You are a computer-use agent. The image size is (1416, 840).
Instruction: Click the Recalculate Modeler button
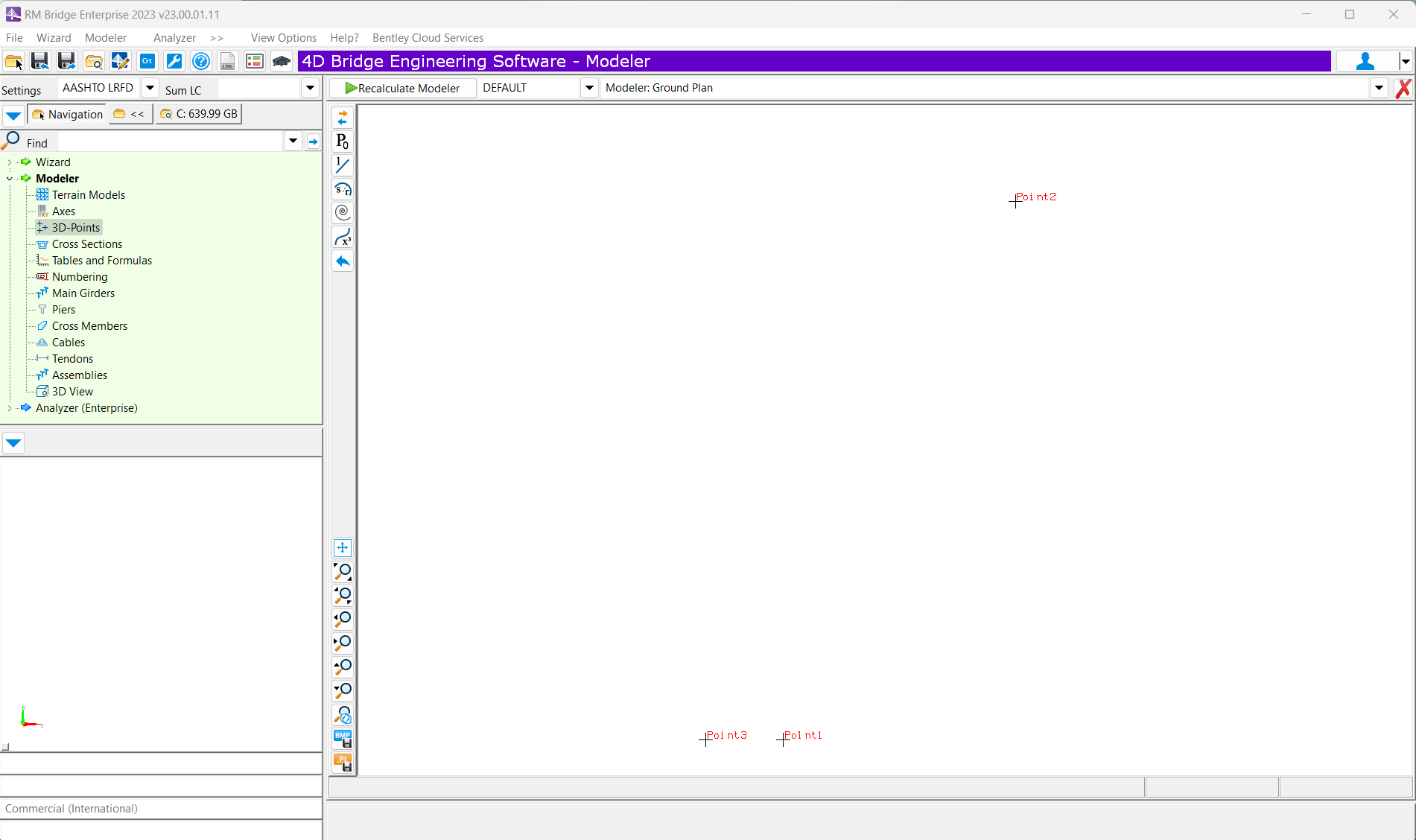tap(402, 88)
